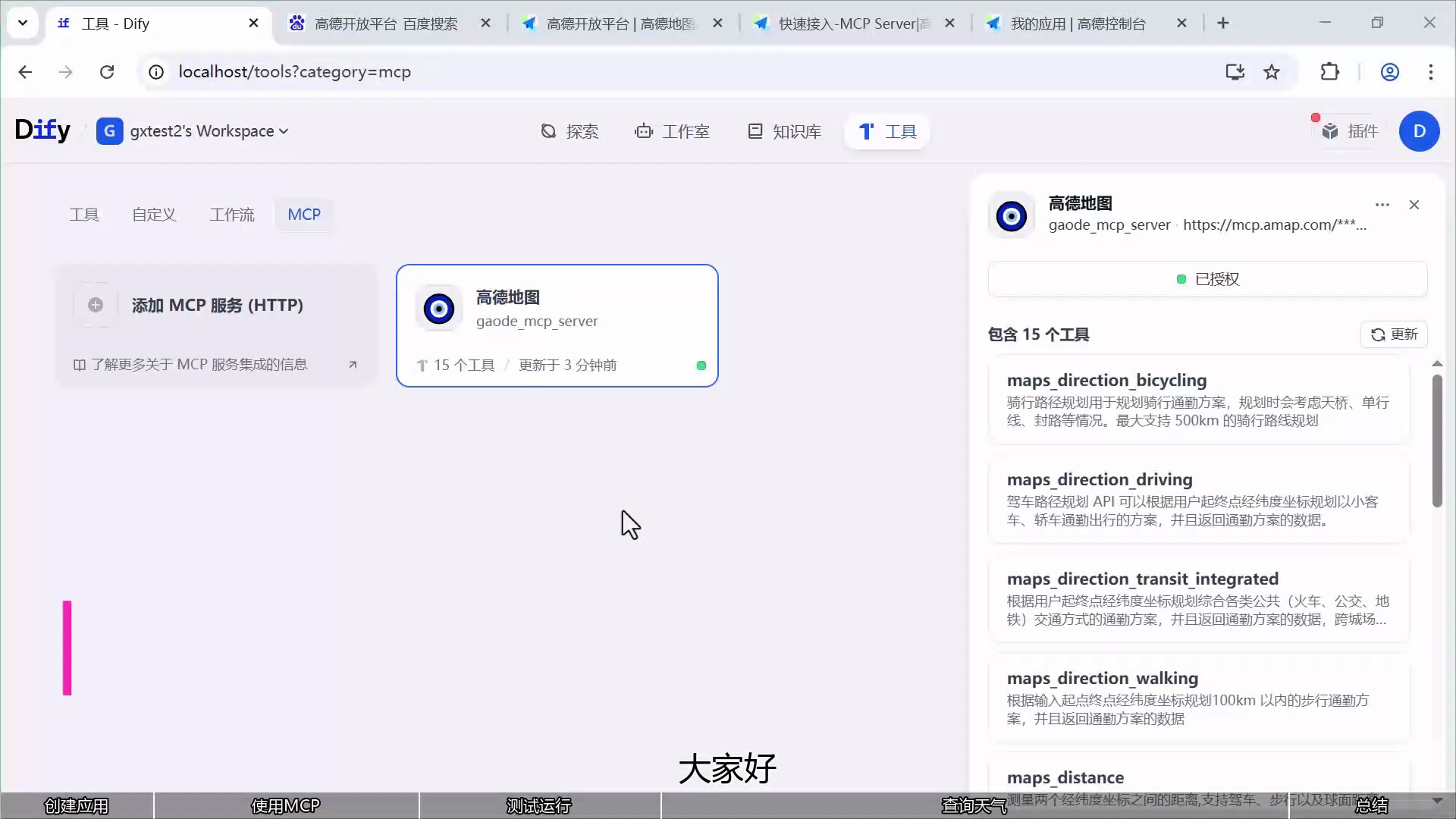The image size is (1456, 819).
Task: Open the 插件 (Plugins) button
Action: tap(1350, 131)
